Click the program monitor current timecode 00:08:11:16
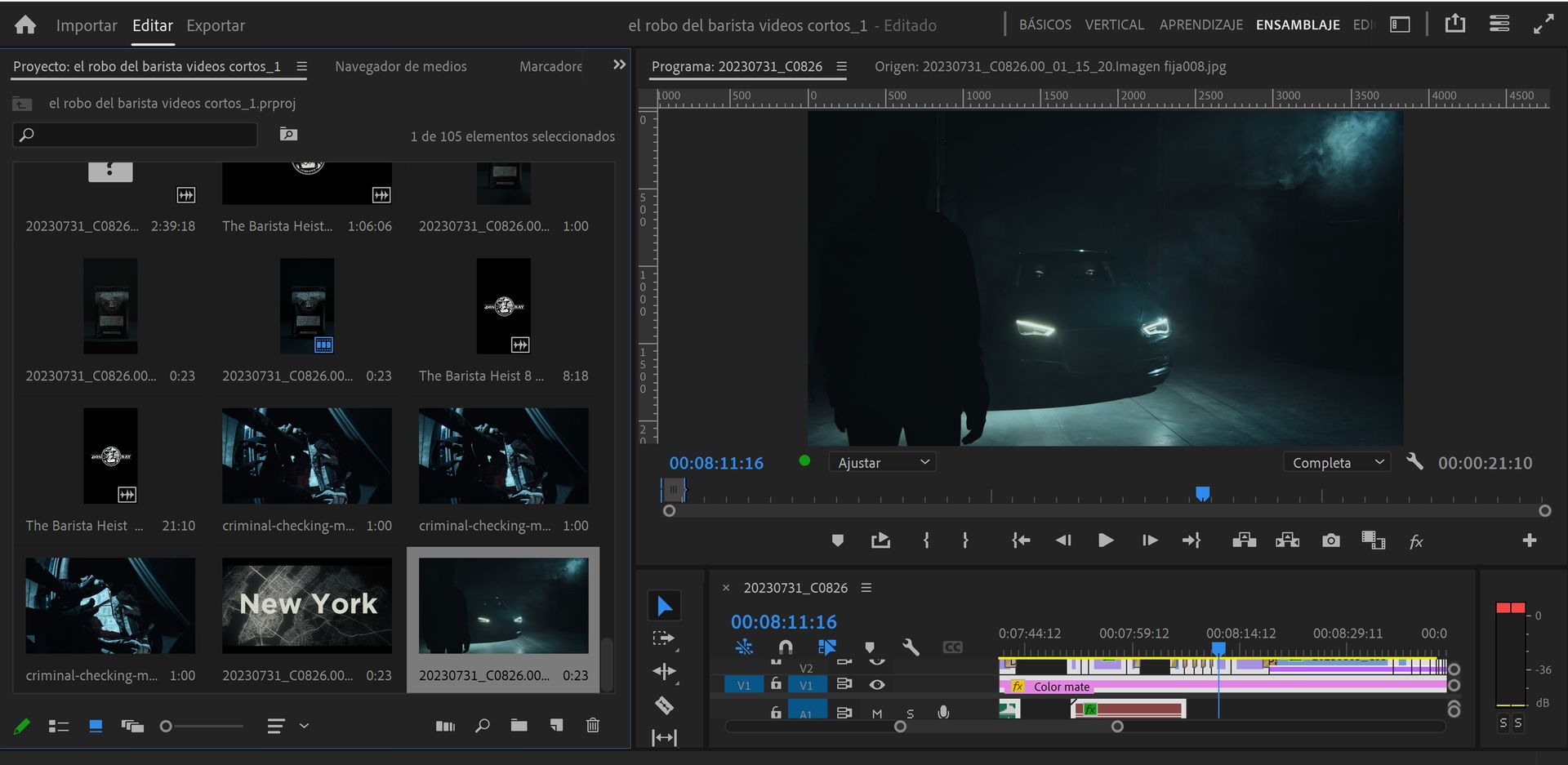1568x765 pixels. [716, 463]
